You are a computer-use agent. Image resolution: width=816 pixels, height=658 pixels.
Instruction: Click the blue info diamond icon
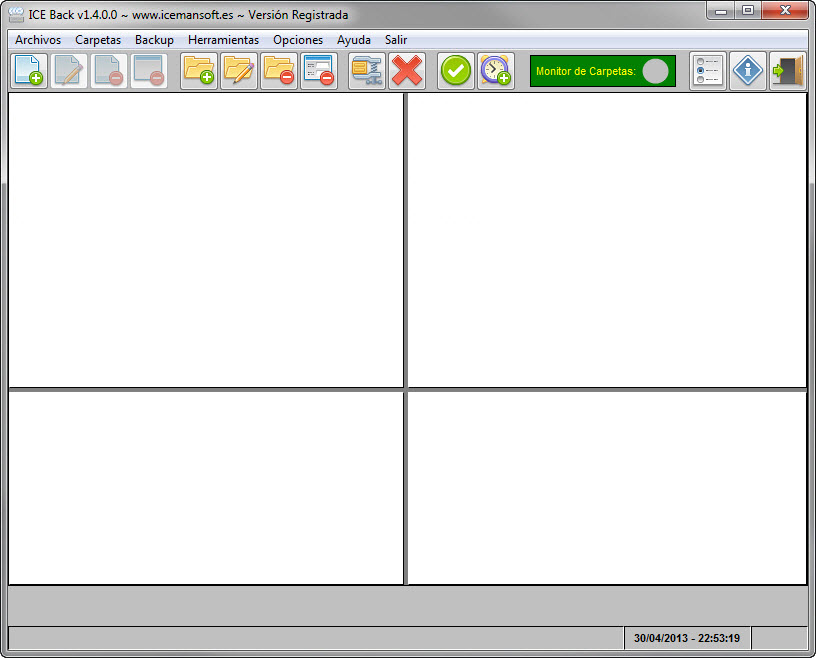pos(748,71)
